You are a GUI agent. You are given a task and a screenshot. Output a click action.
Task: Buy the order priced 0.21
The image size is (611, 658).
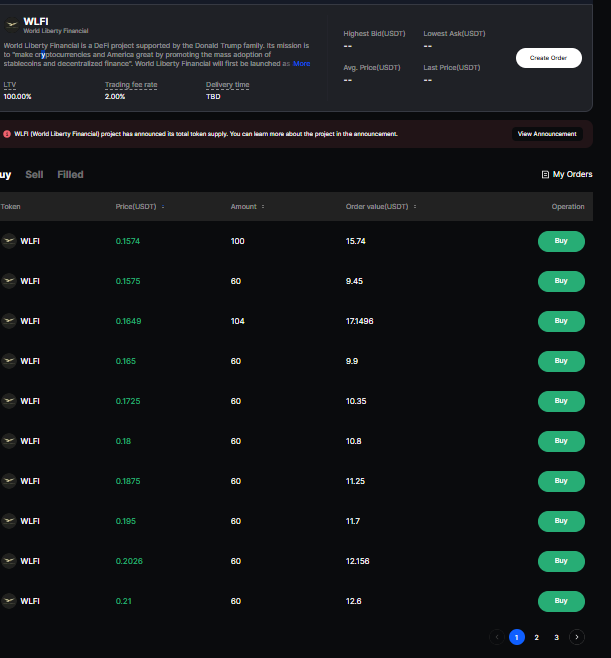(x=561, y=601)
